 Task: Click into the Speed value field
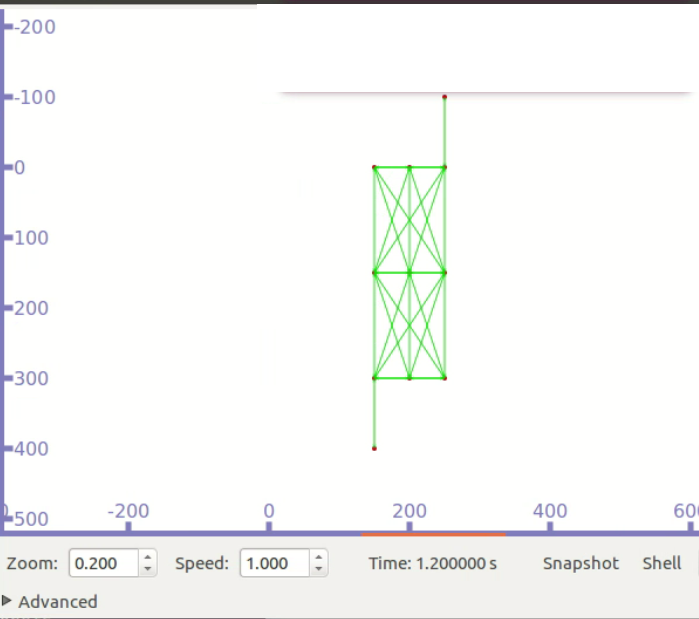[273, 563]
